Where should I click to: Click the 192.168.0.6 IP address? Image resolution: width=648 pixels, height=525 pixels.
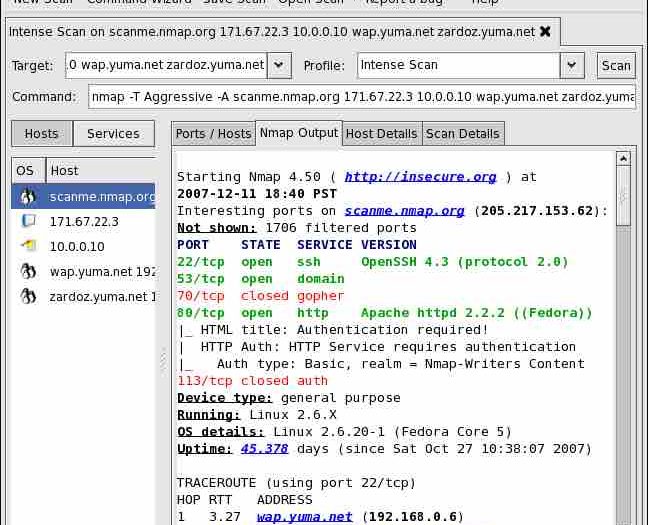(x=413, y=517)
